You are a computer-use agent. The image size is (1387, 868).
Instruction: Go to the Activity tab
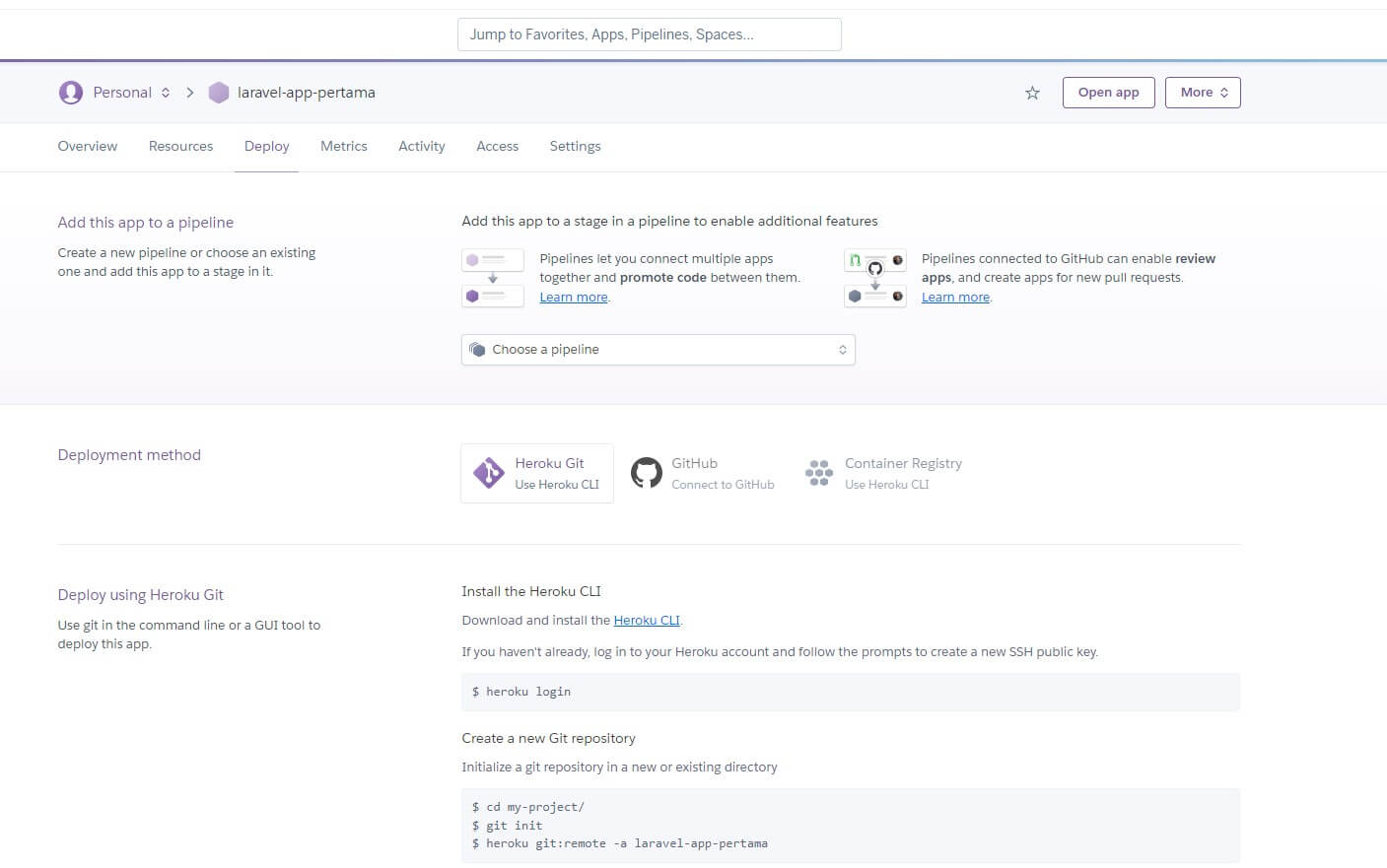[x=422, y=146]
